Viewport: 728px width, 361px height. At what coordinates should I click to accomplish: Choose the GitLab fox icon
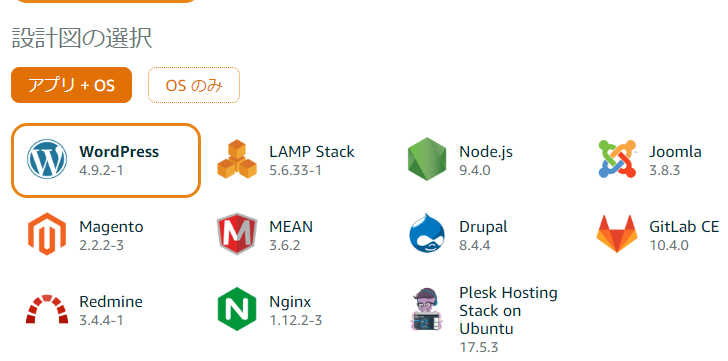[x=617, y=234]
